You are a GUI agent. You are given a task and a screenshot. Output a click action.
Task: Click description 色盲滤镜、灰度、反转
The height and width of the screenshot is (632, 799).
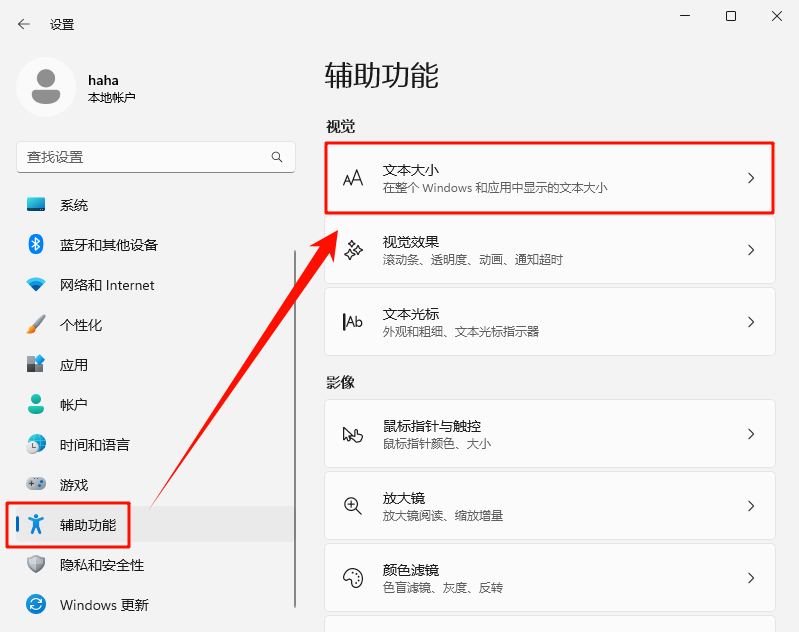[x=443, y=588]
